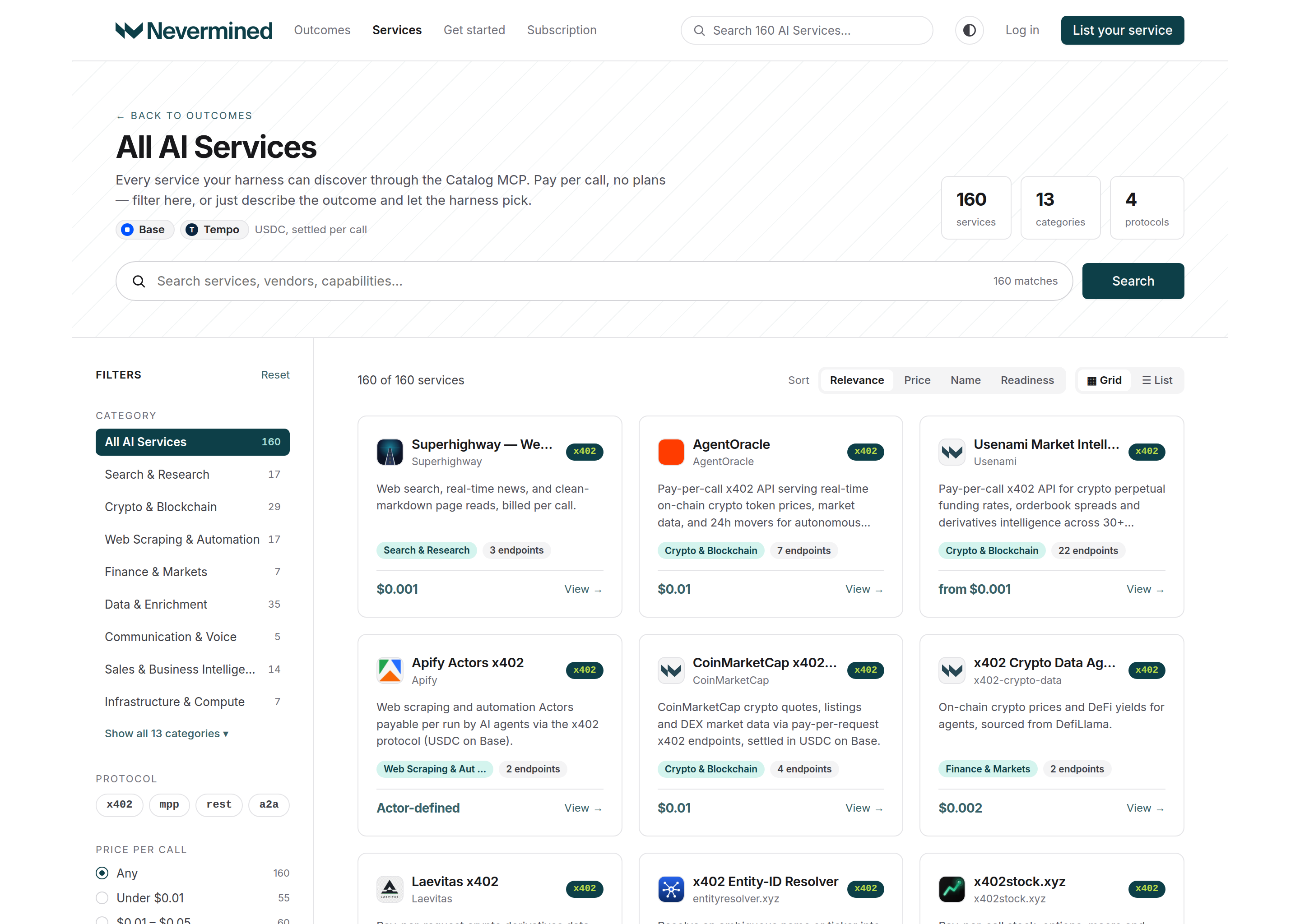Focus the Search services, vendors, capabilities field
This screenshot has height=924, width=1300.
(x=594, y=281)
